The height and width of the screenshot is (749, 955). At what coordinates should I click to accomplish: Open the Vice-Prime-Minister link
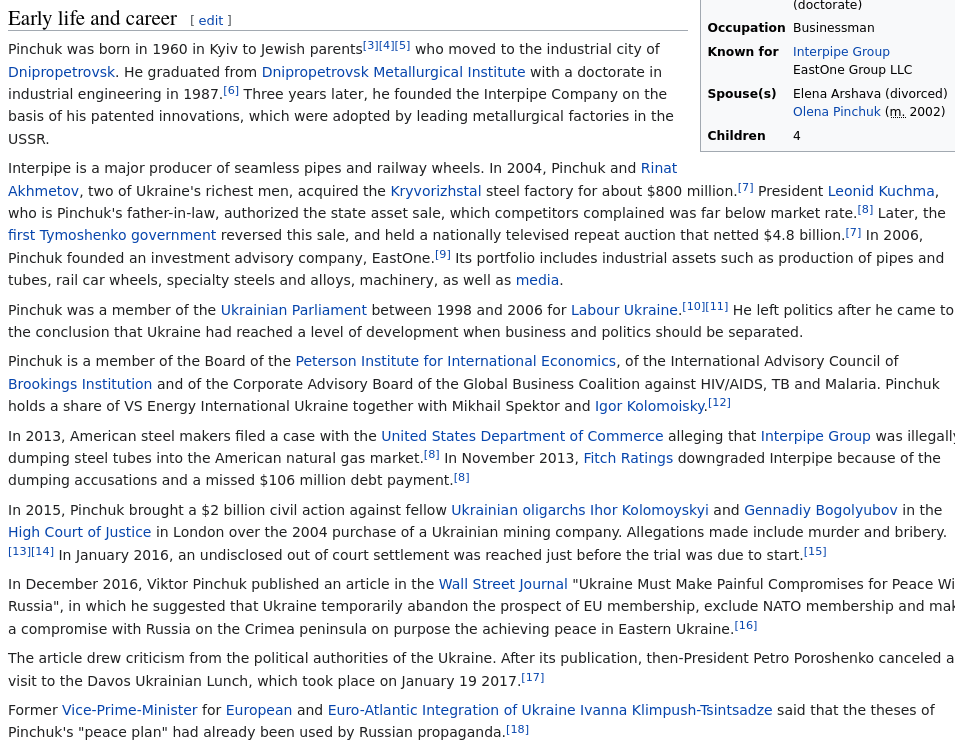[x=130, y=710]
